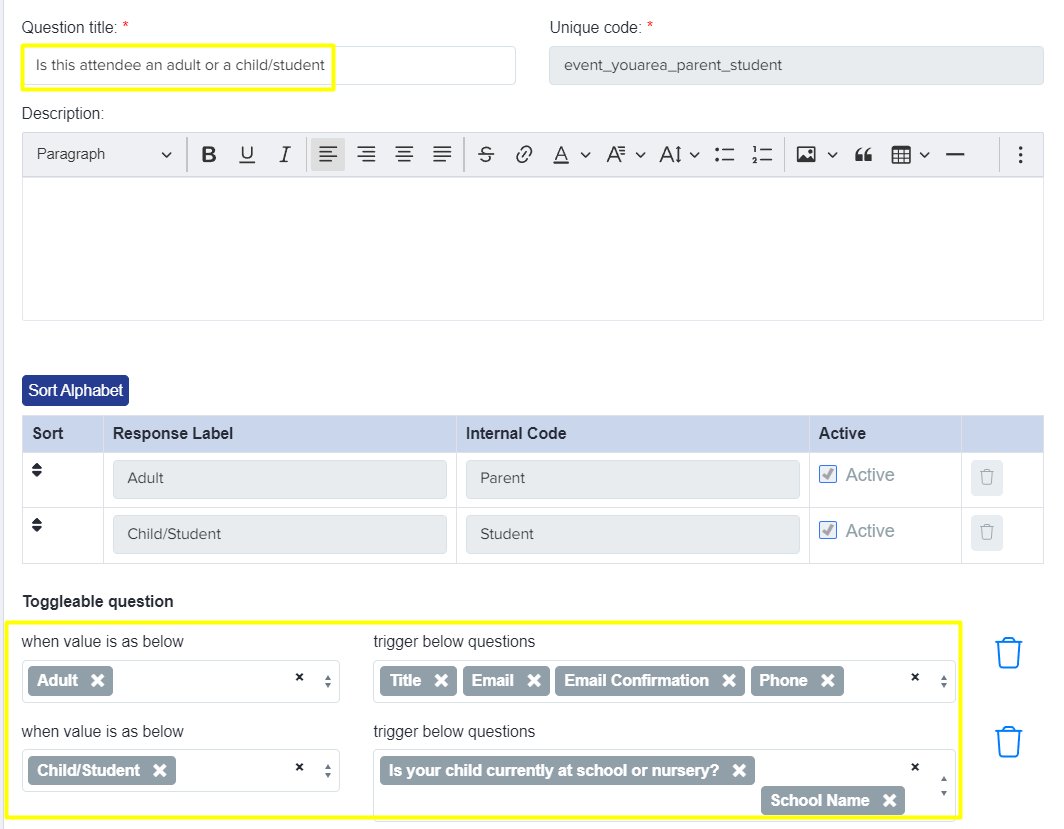1064x829 pixels.
Task: Insert horizontal line in description
Action: [954, 155]
